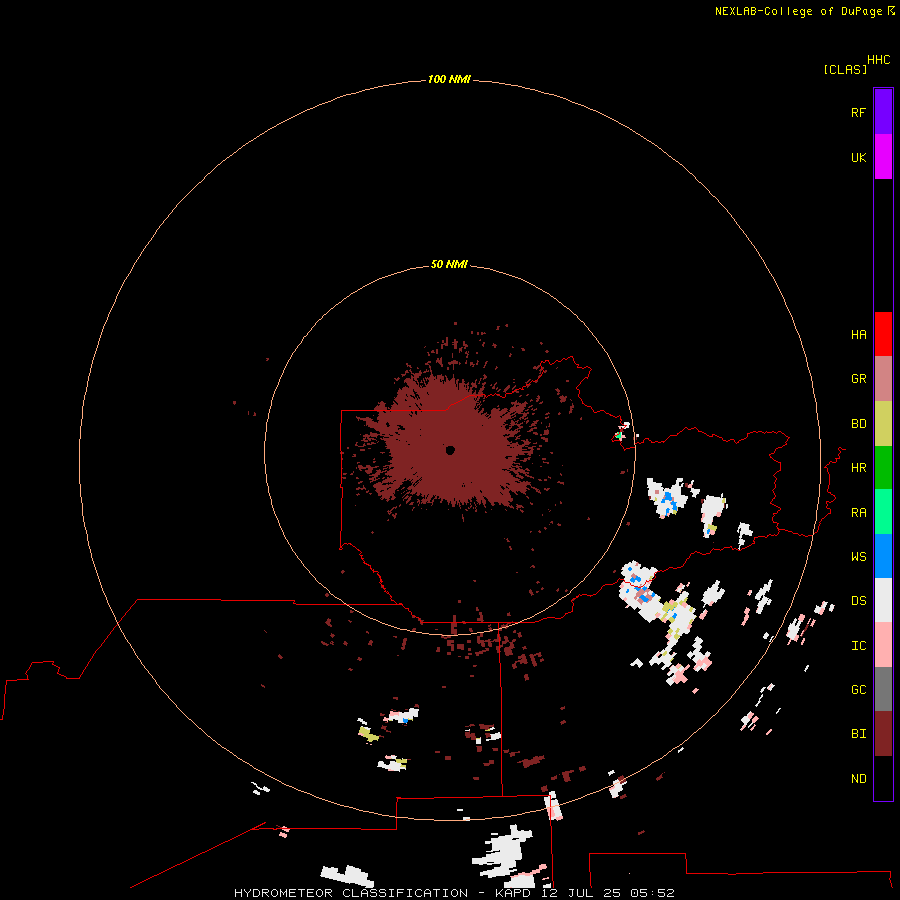Click the GR legend label

pos(858,379)
